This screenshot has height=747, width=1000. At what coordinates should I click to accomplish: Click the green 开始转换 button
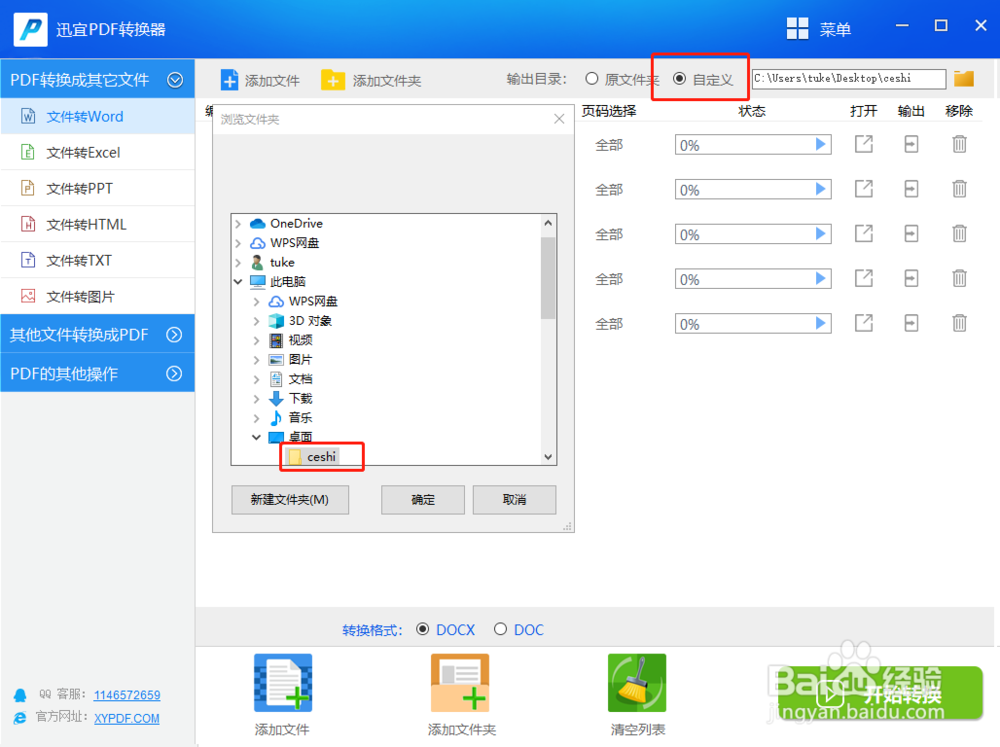click(x=880, y=693)
